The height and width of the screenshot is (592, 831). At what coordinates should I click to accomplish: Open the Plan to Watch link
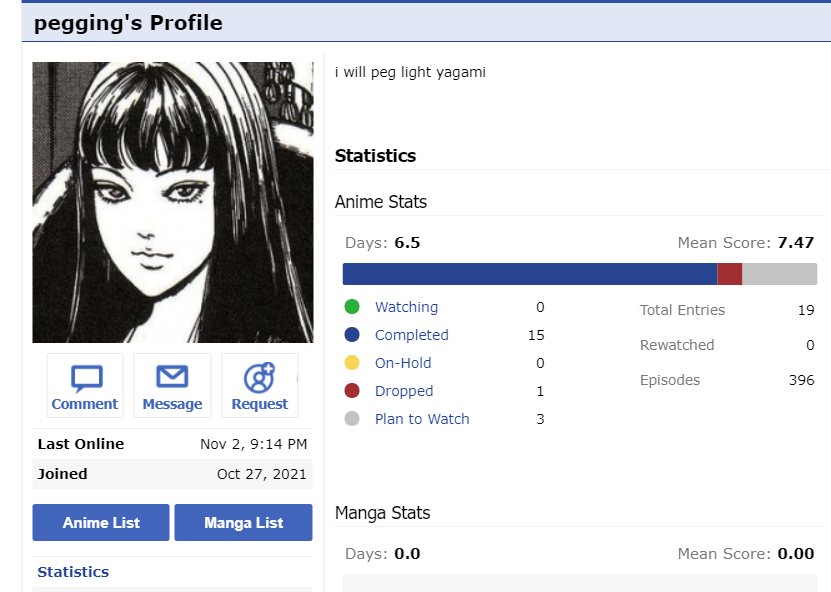422,419
